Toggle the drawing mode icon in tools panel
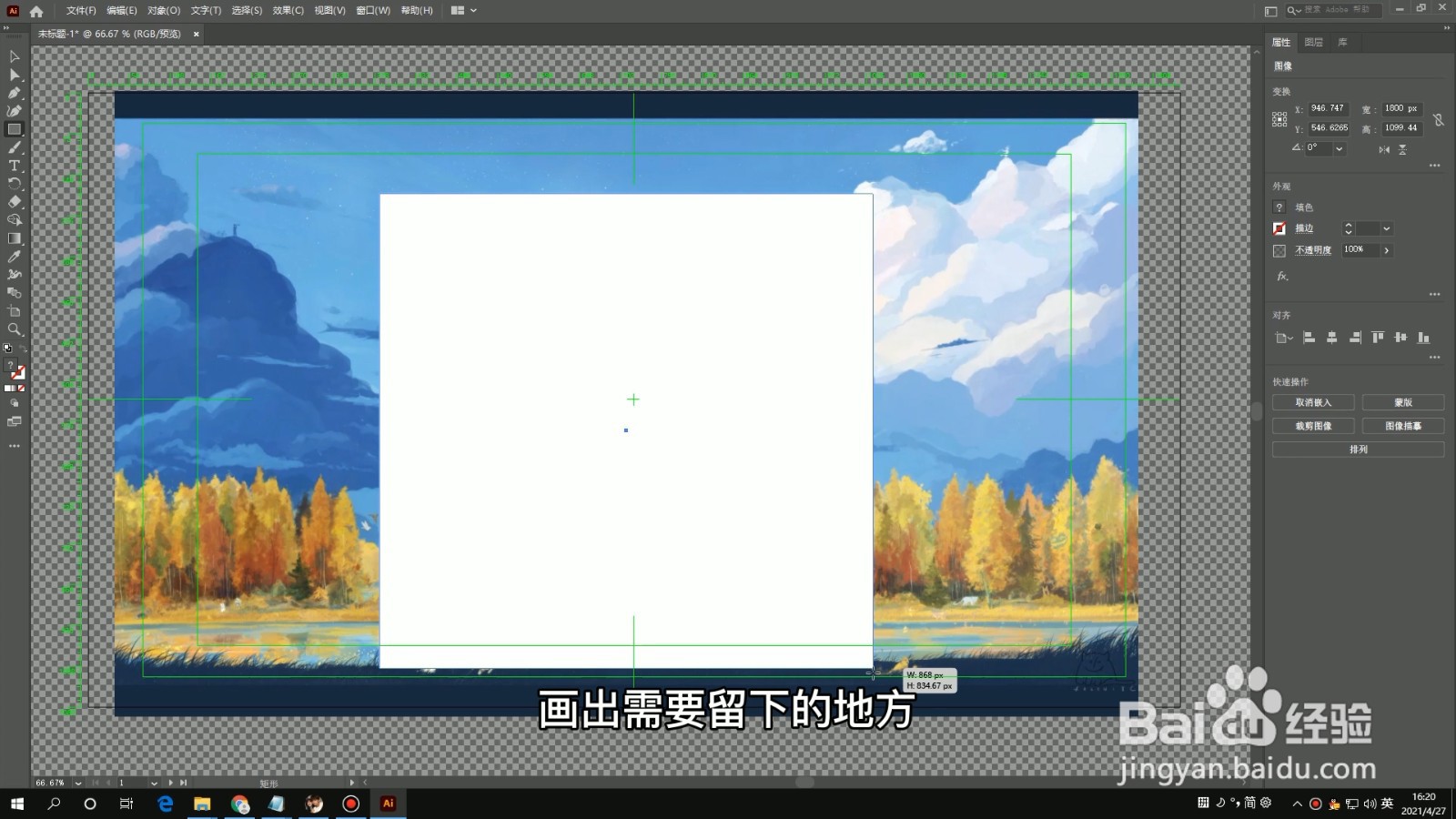 [x=15, y=402]
